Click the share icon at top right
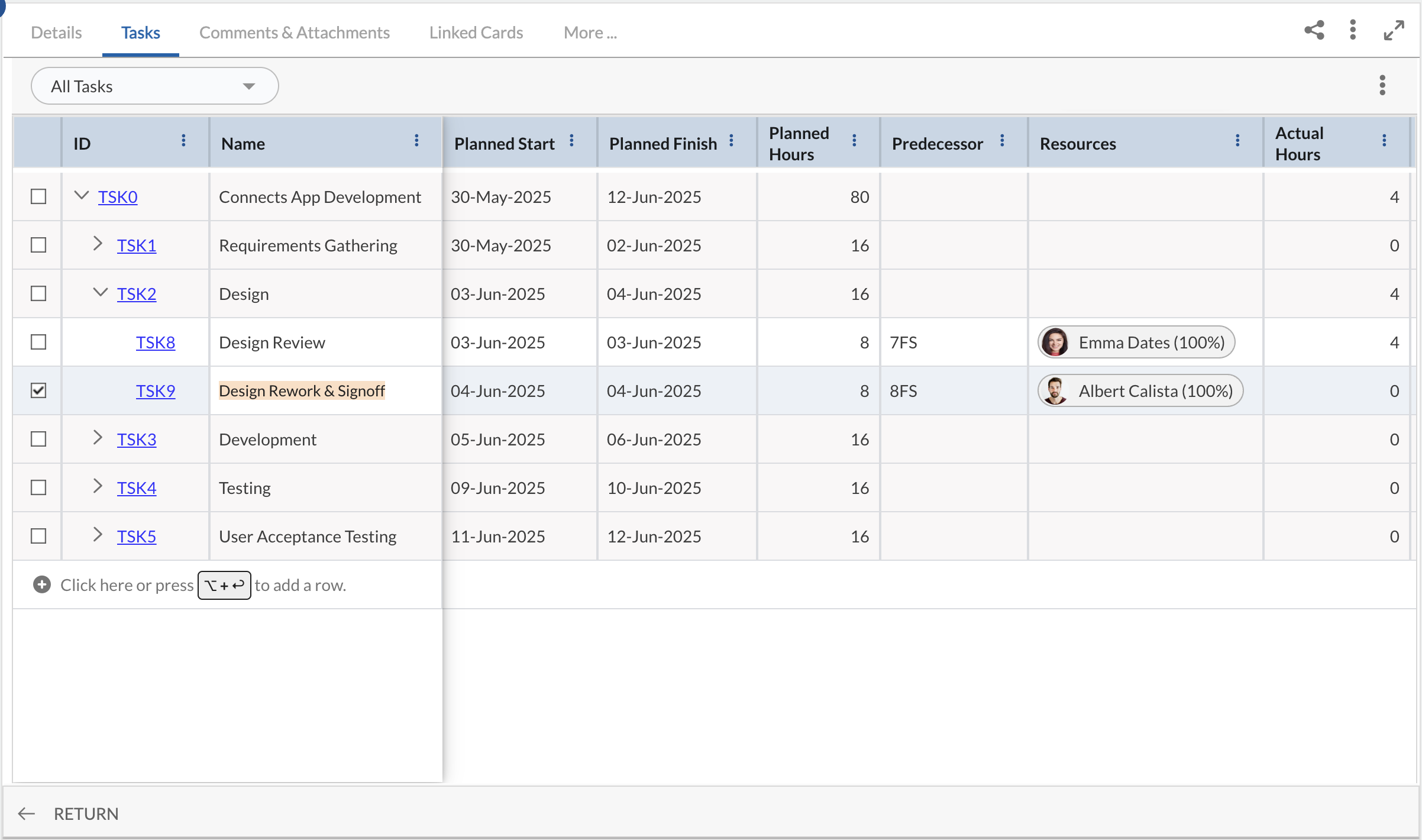 click(1314, 30)
